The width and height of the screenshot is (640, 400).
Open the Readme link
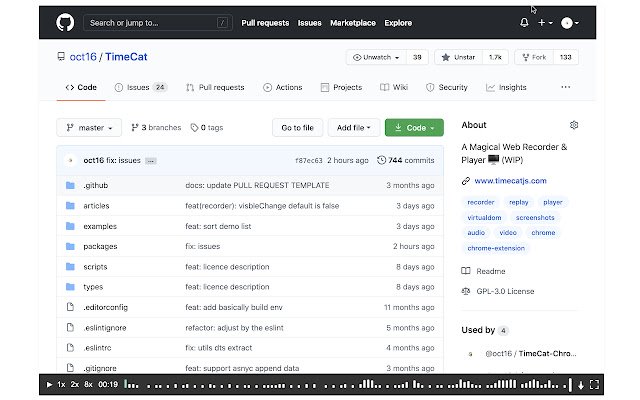[483, 271]
